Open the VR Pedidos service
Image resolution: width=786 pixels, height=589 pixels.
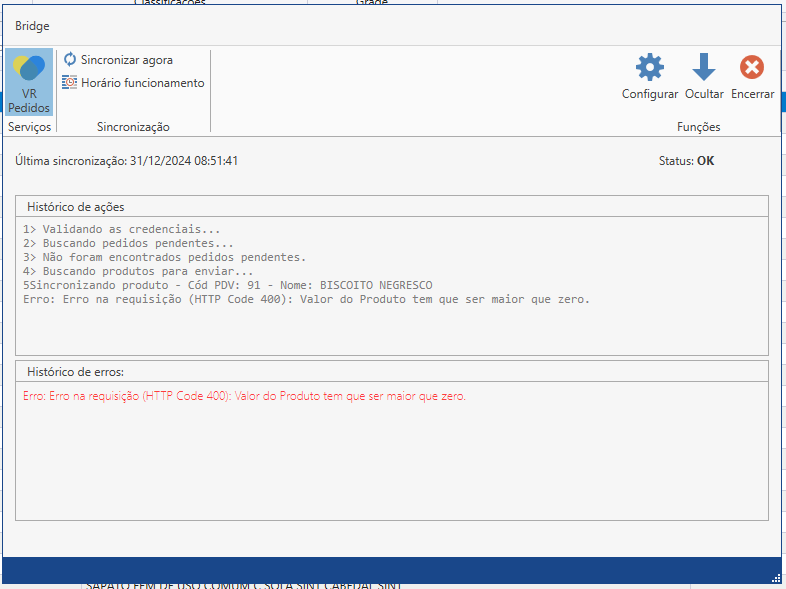click(29, 82)
